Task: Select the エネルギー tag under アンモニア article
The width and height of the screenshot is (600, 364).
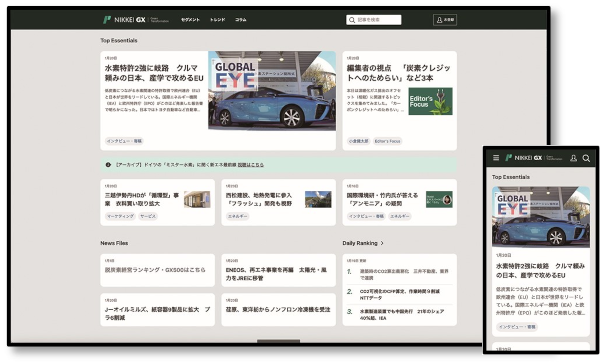Action: (x=399, y=216)
